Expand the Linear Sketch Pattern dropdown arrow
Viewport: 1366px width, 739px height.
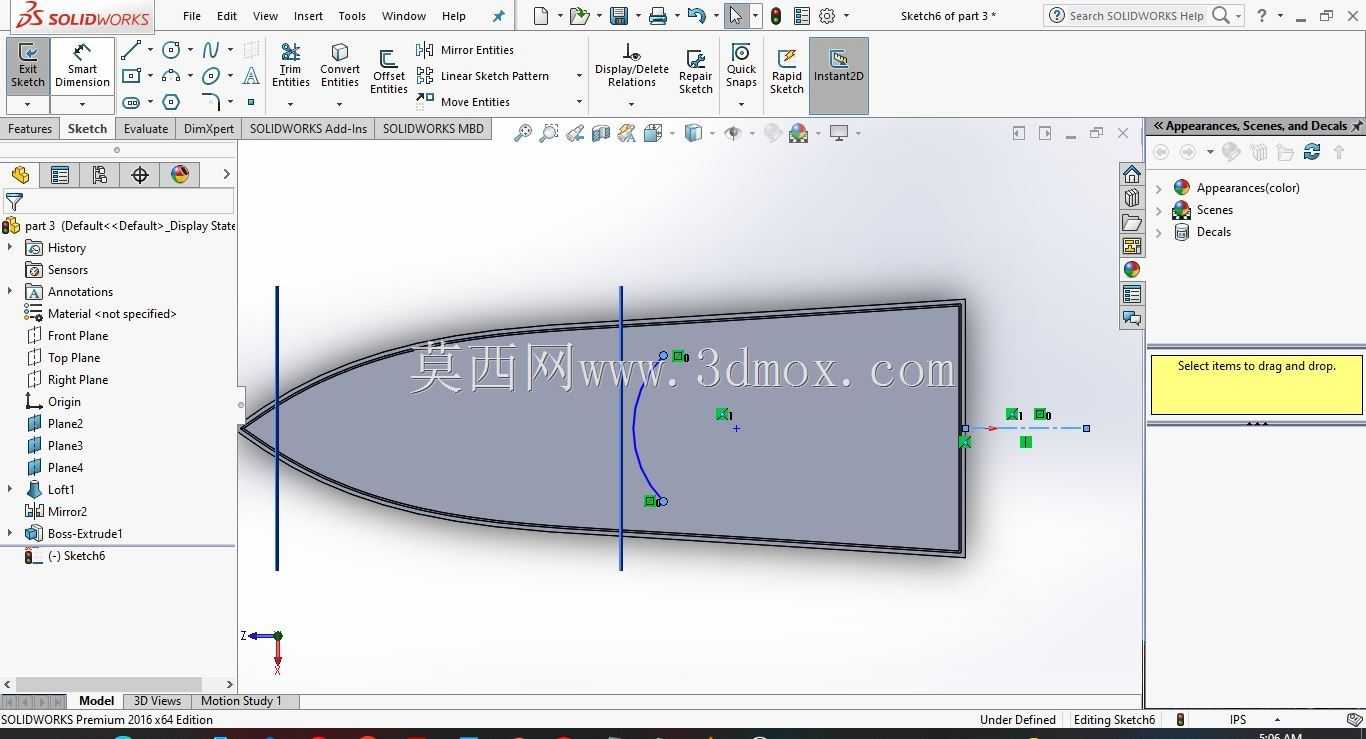tap(579, 76)
